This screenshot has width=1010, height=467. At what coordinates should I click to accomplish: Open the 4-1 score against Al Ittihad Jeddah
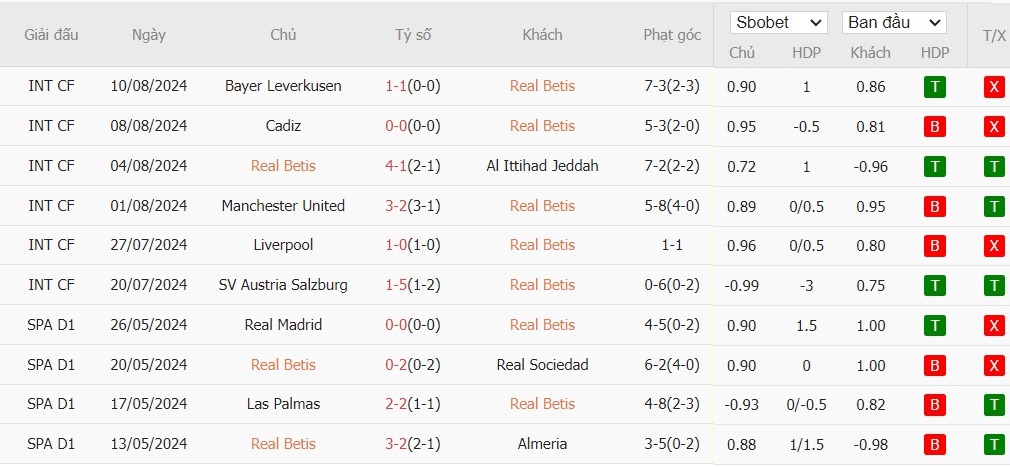click(x=396, y=166)
